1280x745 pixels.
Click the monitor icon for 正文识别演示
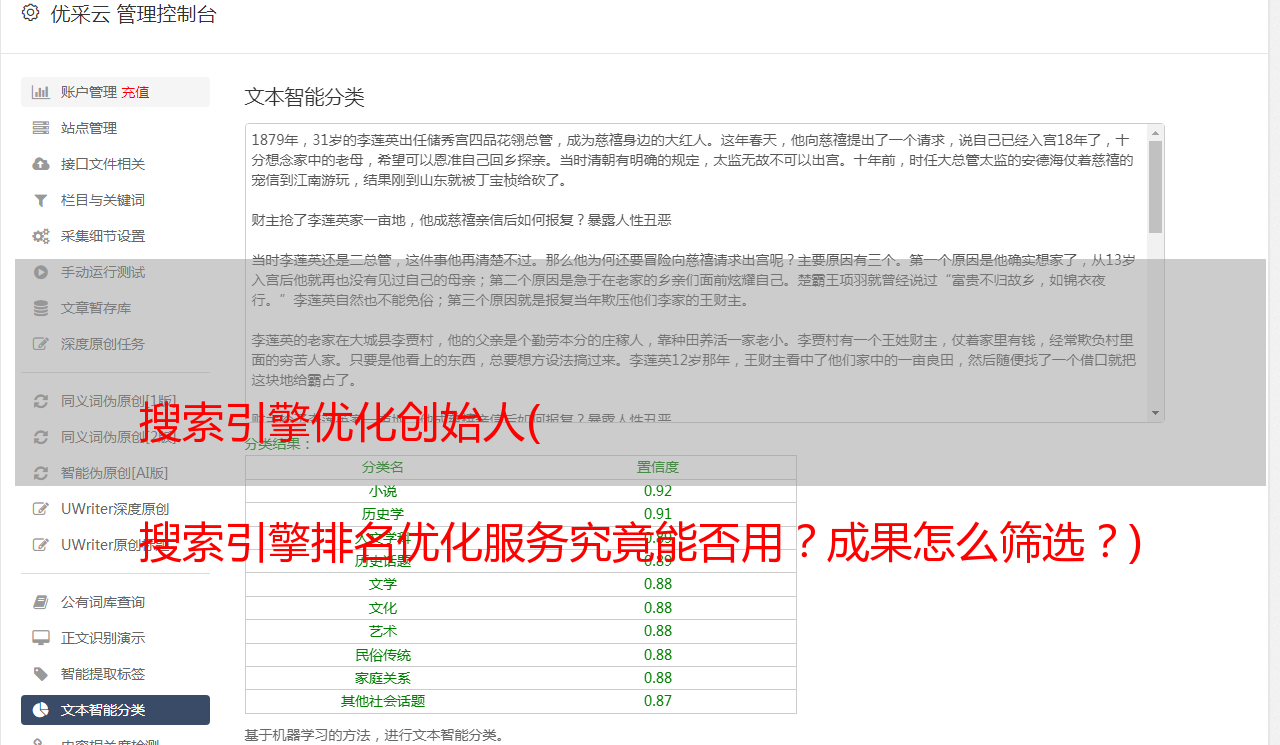tap(41, 638)
